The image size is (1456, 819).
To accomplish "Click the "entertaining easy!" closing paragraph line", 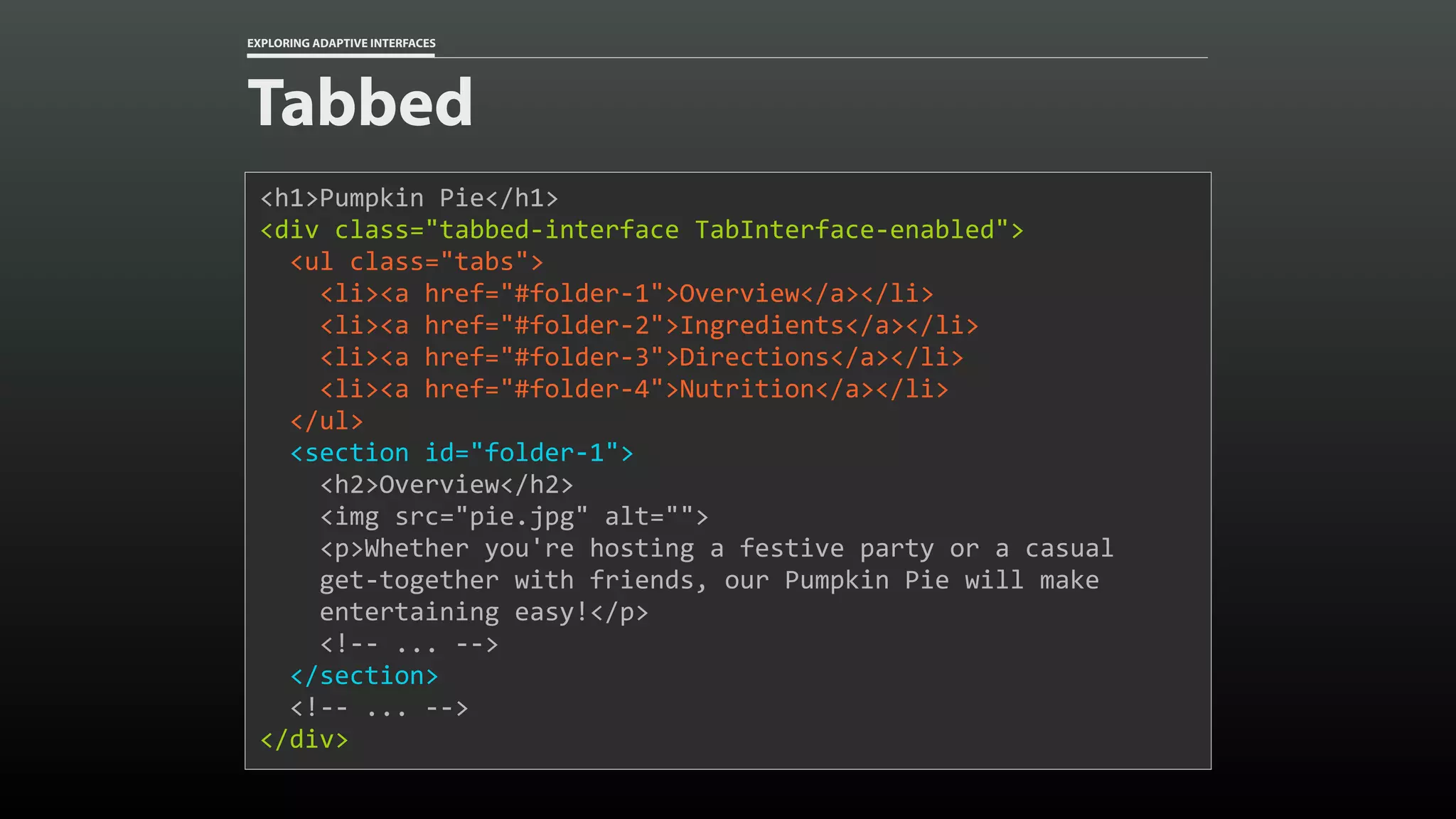I will point(483,612).
